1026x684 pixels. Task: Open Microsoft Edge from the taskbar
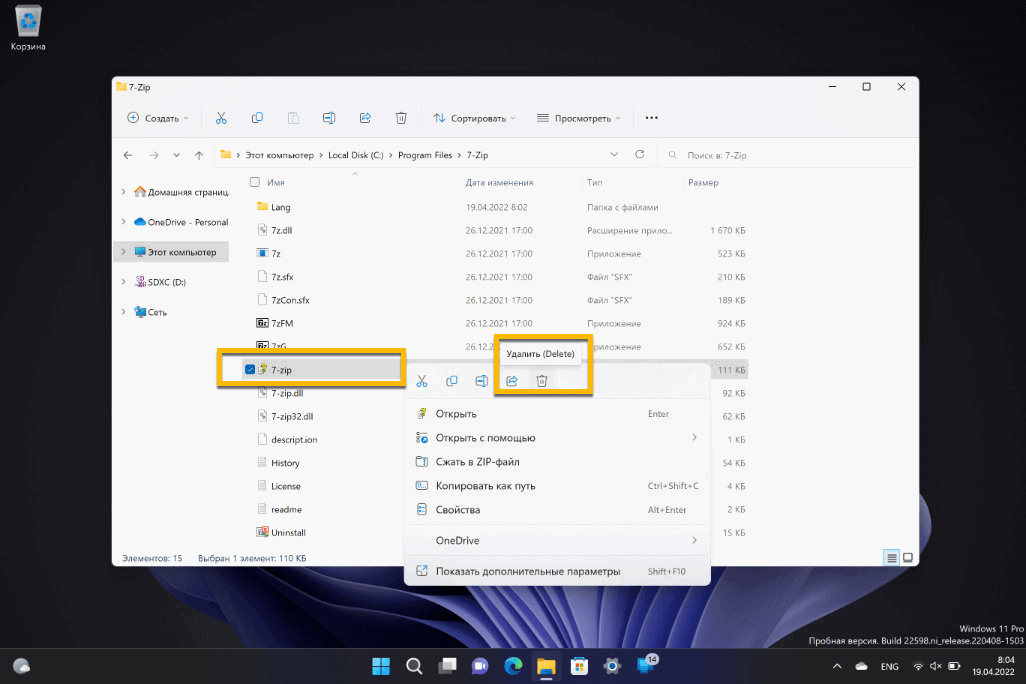(x=512, y=666)
